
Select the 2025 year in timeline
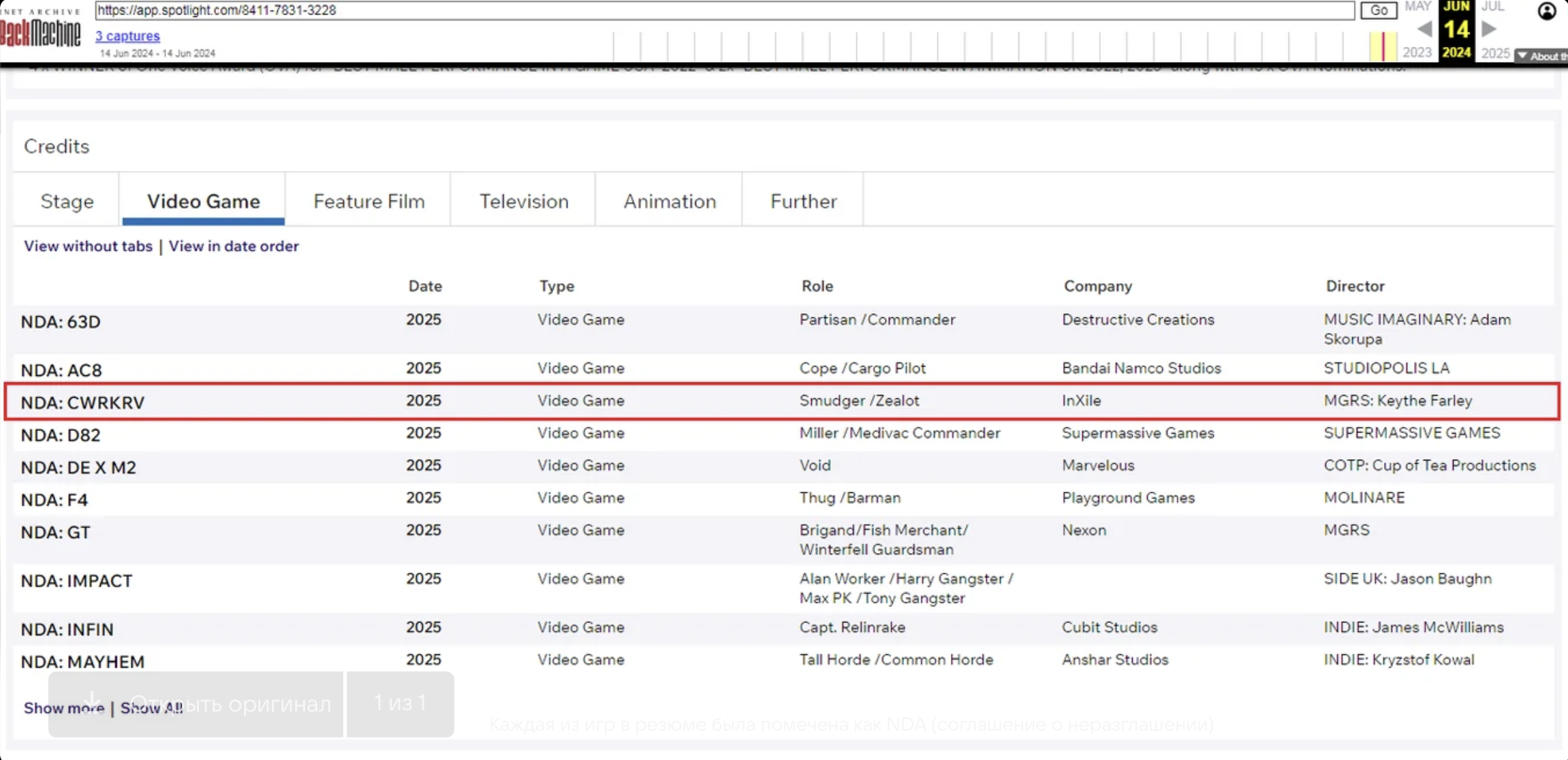pos(1495,52)
